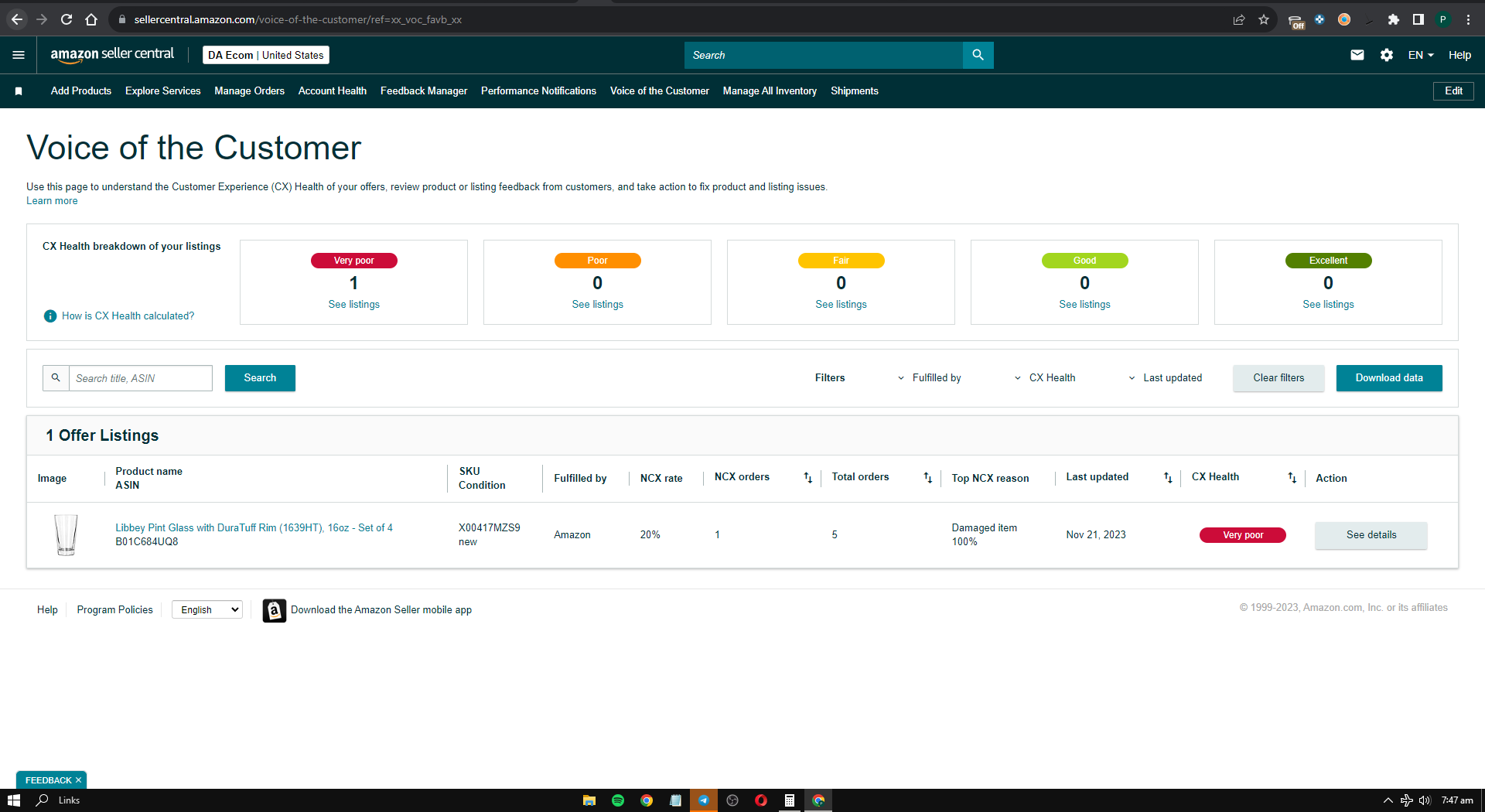Open the Chrome three-dot menu
This screenshot has width=1485, height=812.
(1468, 19)
